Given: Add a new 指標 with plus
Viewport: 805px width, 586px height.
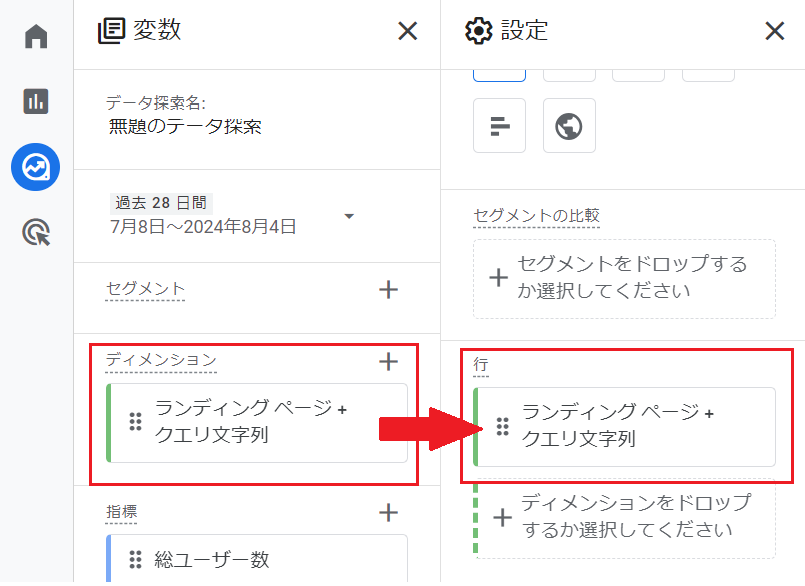Looking at the screenshot, I should (x=389, y=513).
